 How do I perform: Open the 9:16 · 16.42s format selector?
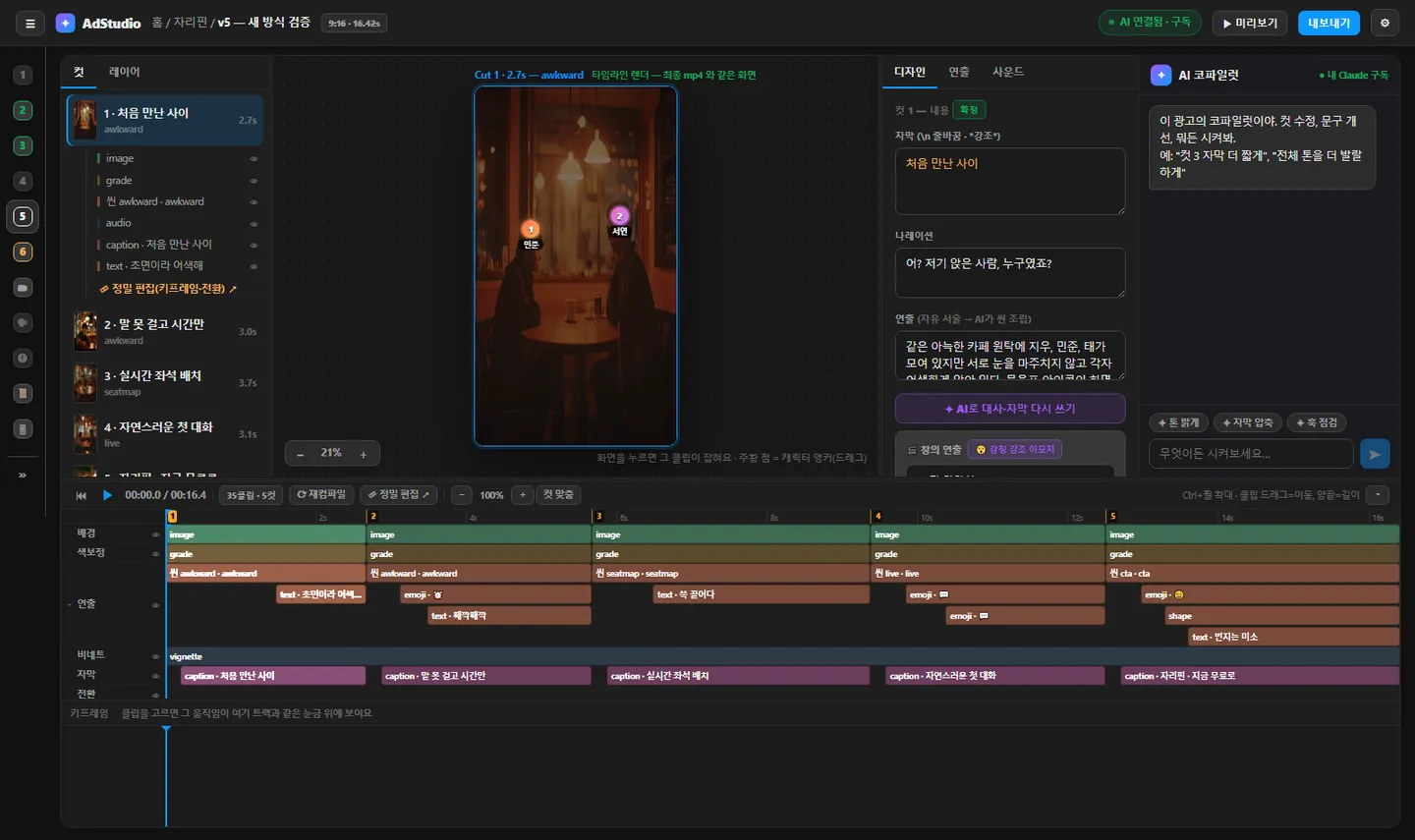[354, 23]
